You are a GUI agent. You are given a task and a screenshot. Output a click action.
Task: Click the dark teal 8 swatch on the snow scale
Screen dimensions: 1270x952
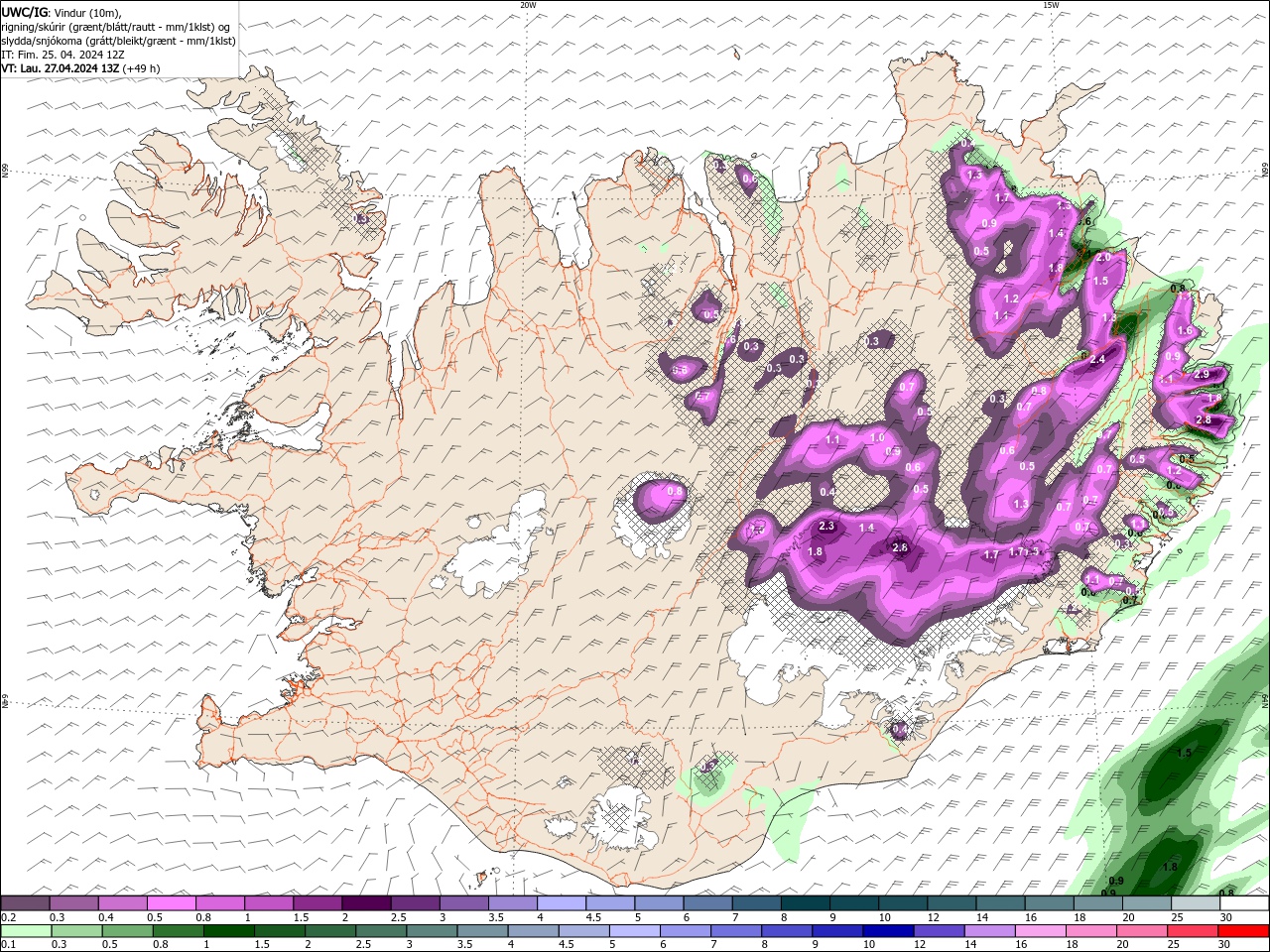click(x=806, y=903)
